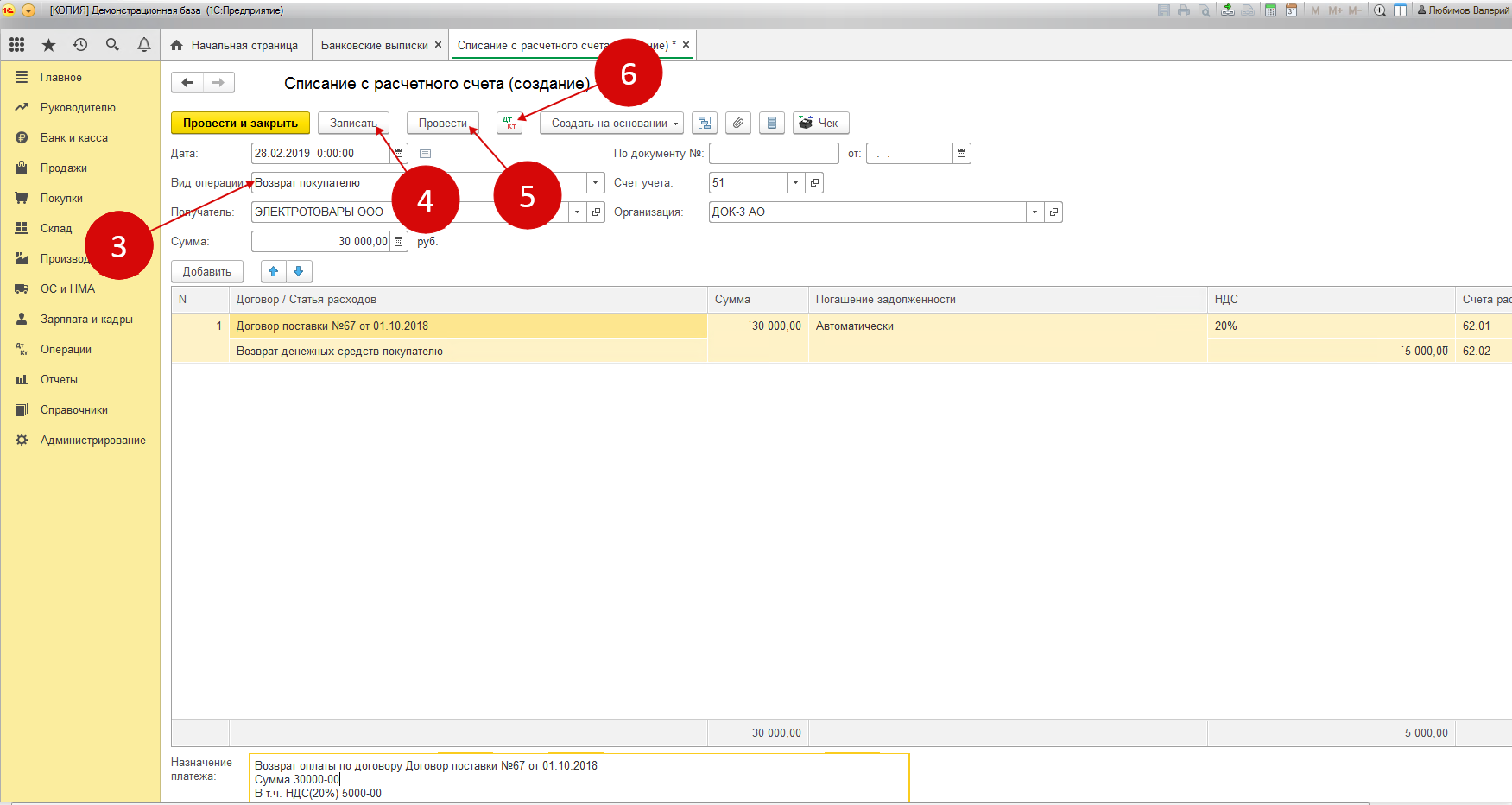
Task: Open the sections menu grid icon
Action: [x=16, y=45]
